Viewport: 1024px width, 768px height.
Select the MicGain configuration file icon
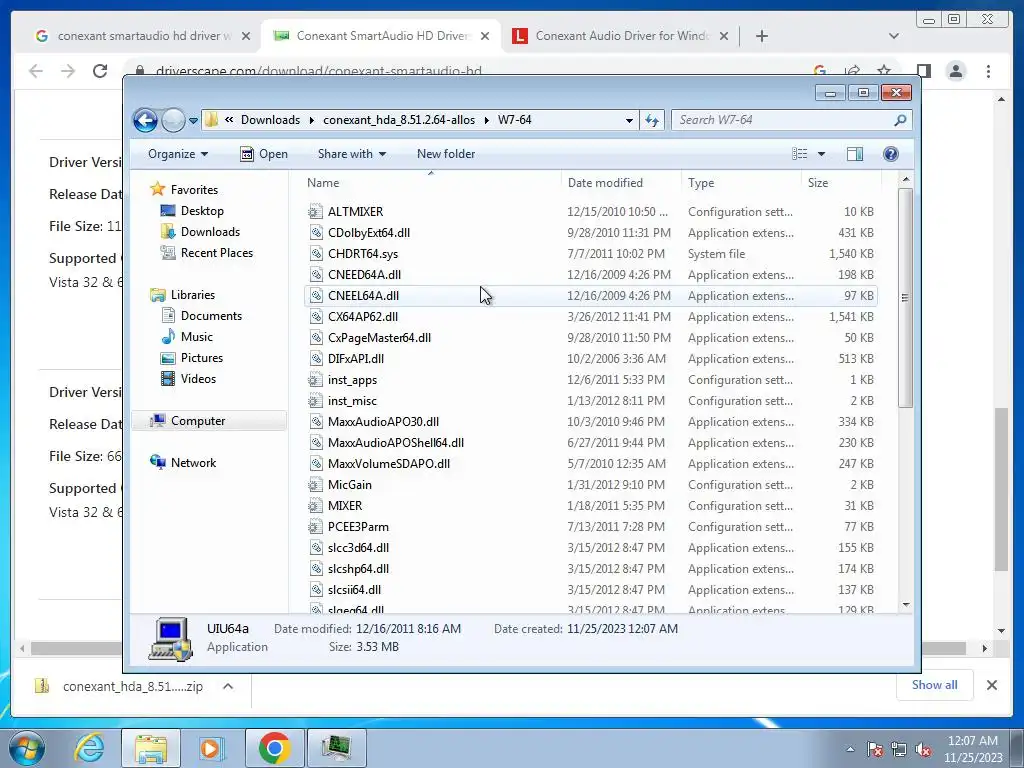[x=315, y=485]
